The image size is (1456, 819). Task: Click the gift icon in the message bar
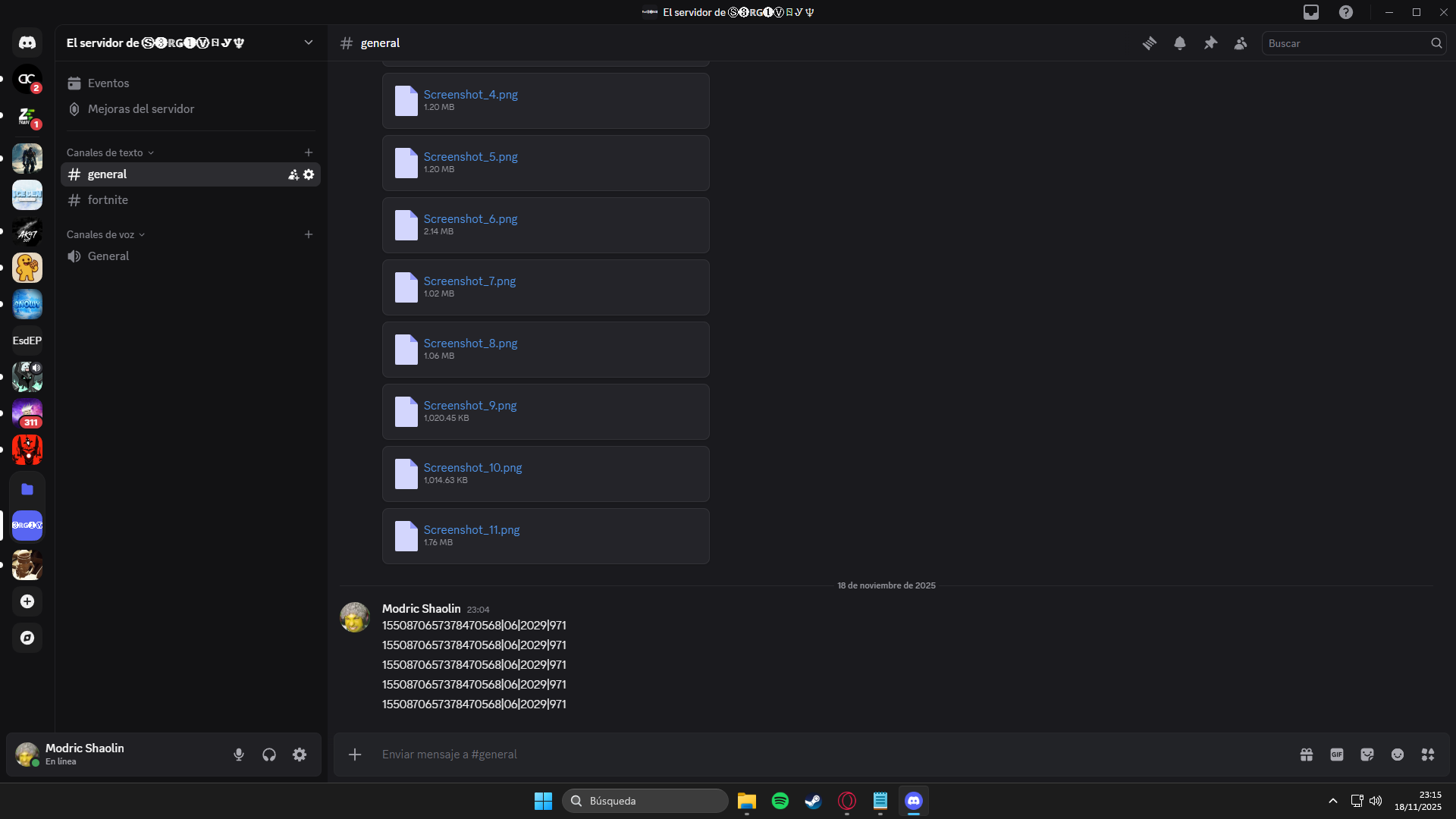point(1307,755)
